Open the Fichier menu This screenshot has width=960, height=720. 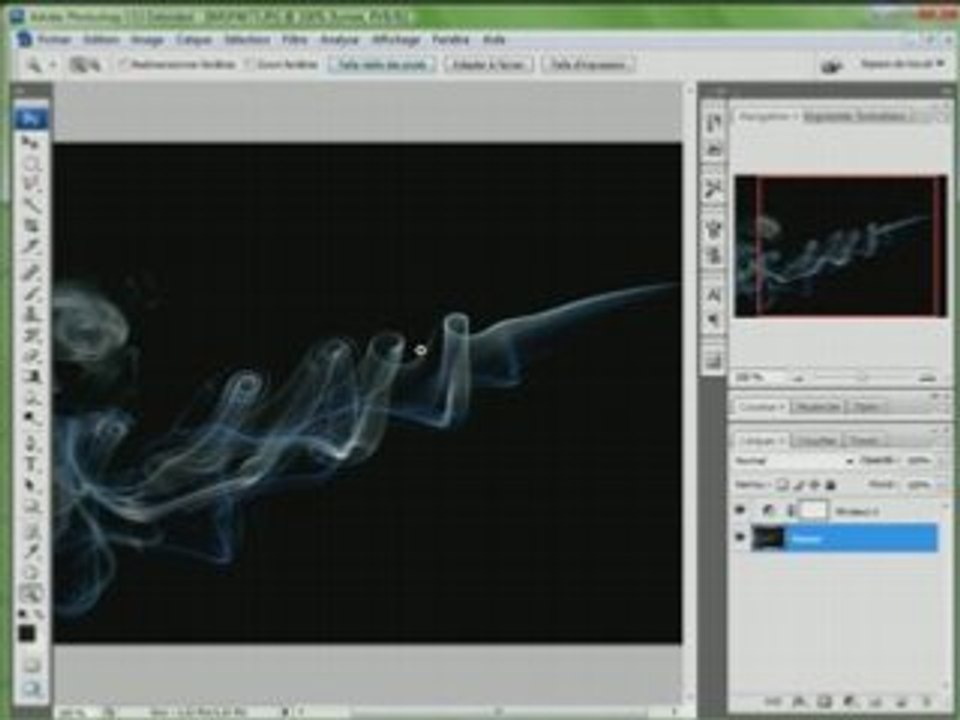pos(55,40)
